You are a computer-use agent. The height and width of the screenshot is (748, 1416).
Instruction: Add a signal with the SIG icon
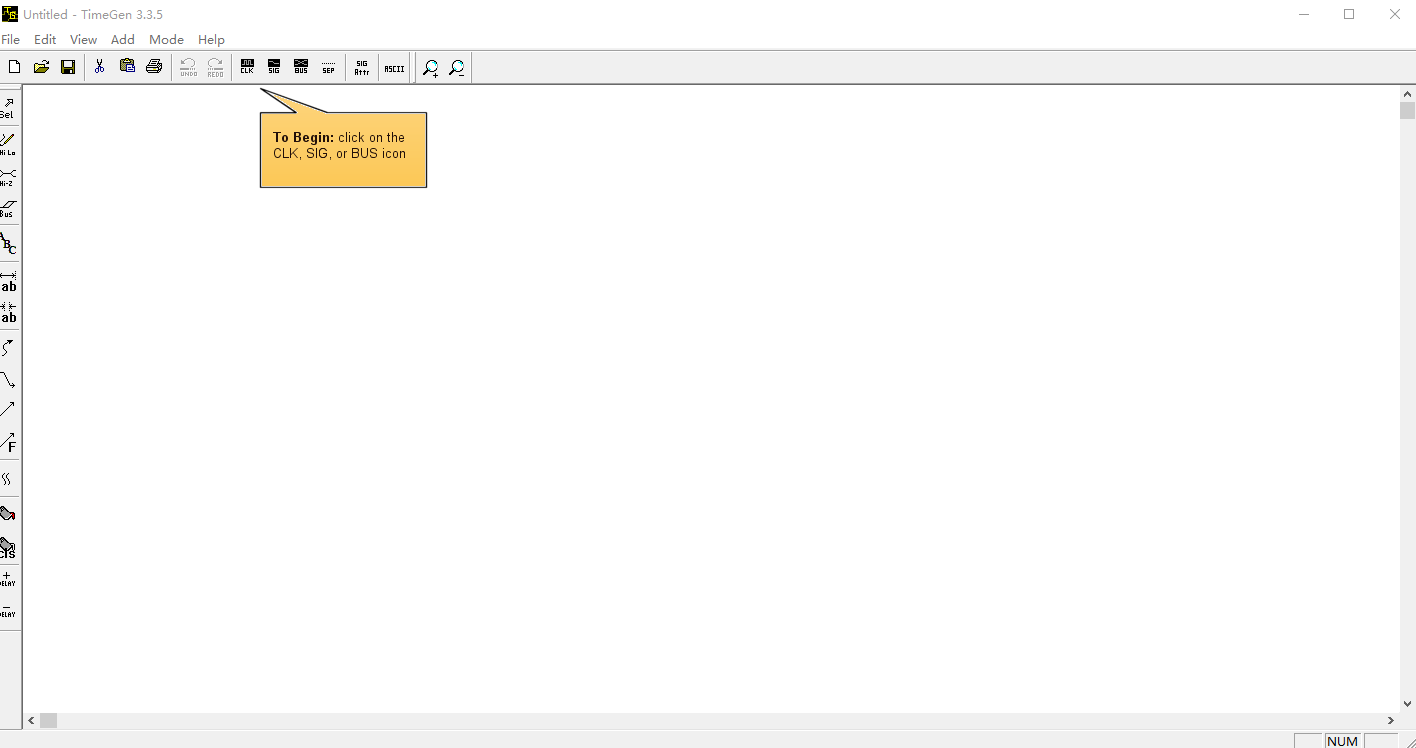(274, 67)
